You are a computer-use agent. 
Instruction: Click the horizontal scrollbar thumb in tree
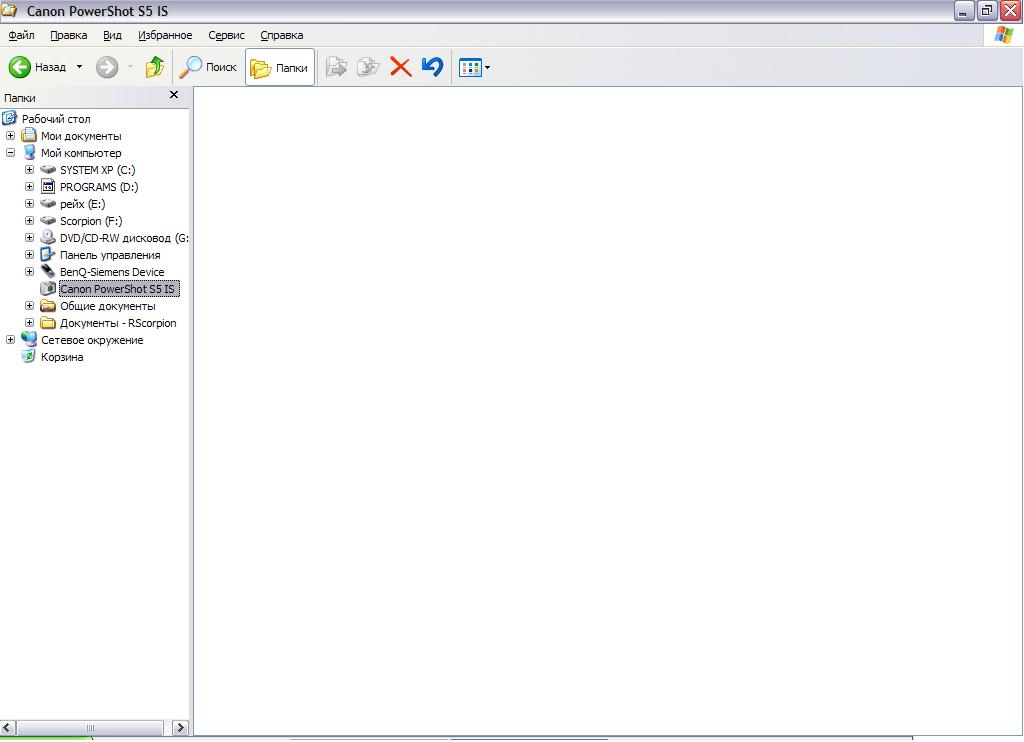(x=89, y=728)
